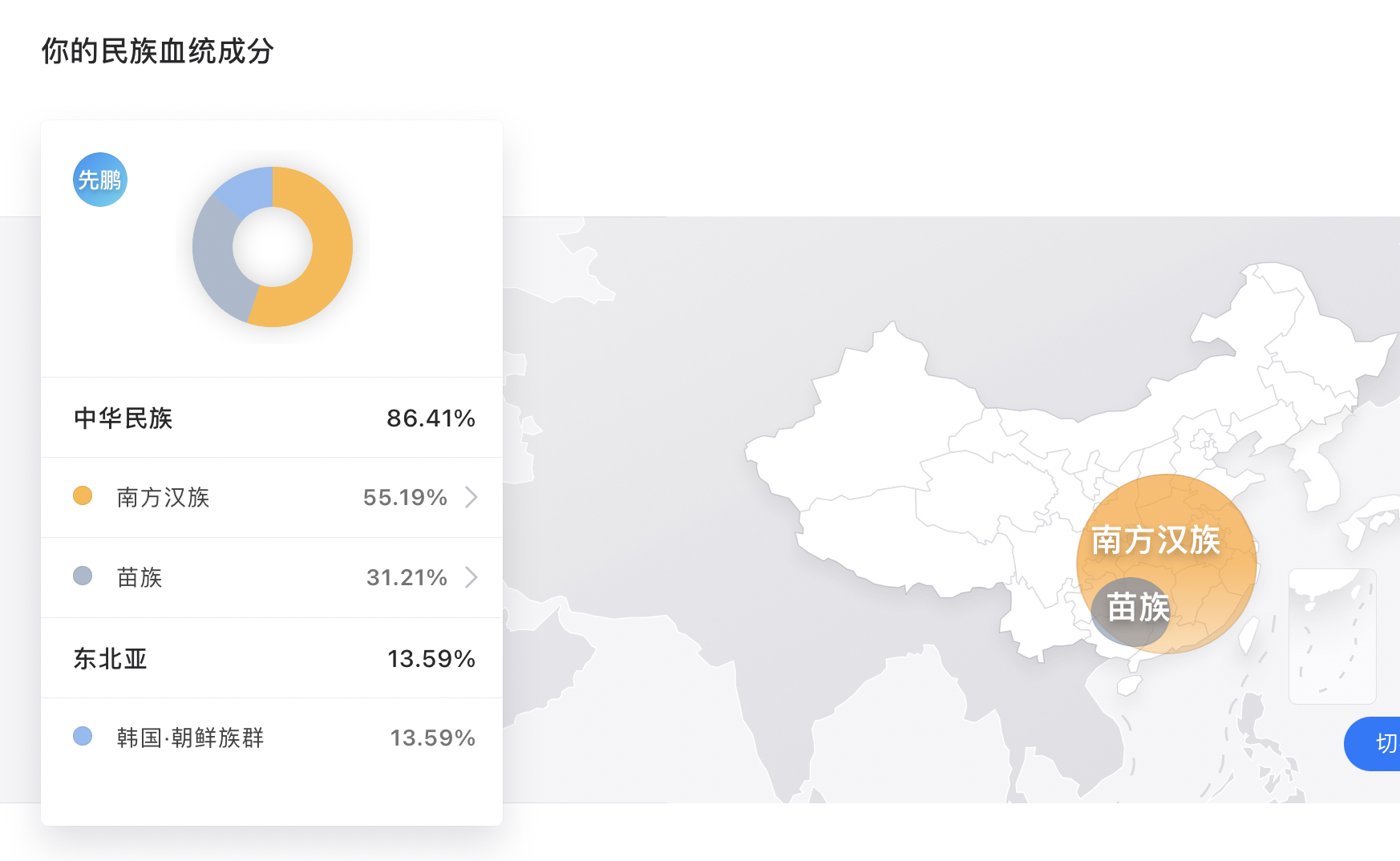Click the 你的民族血统成分 page heading
This screenshot has width=1400, height=861.
pyautogui.click(x=158, y=51)
